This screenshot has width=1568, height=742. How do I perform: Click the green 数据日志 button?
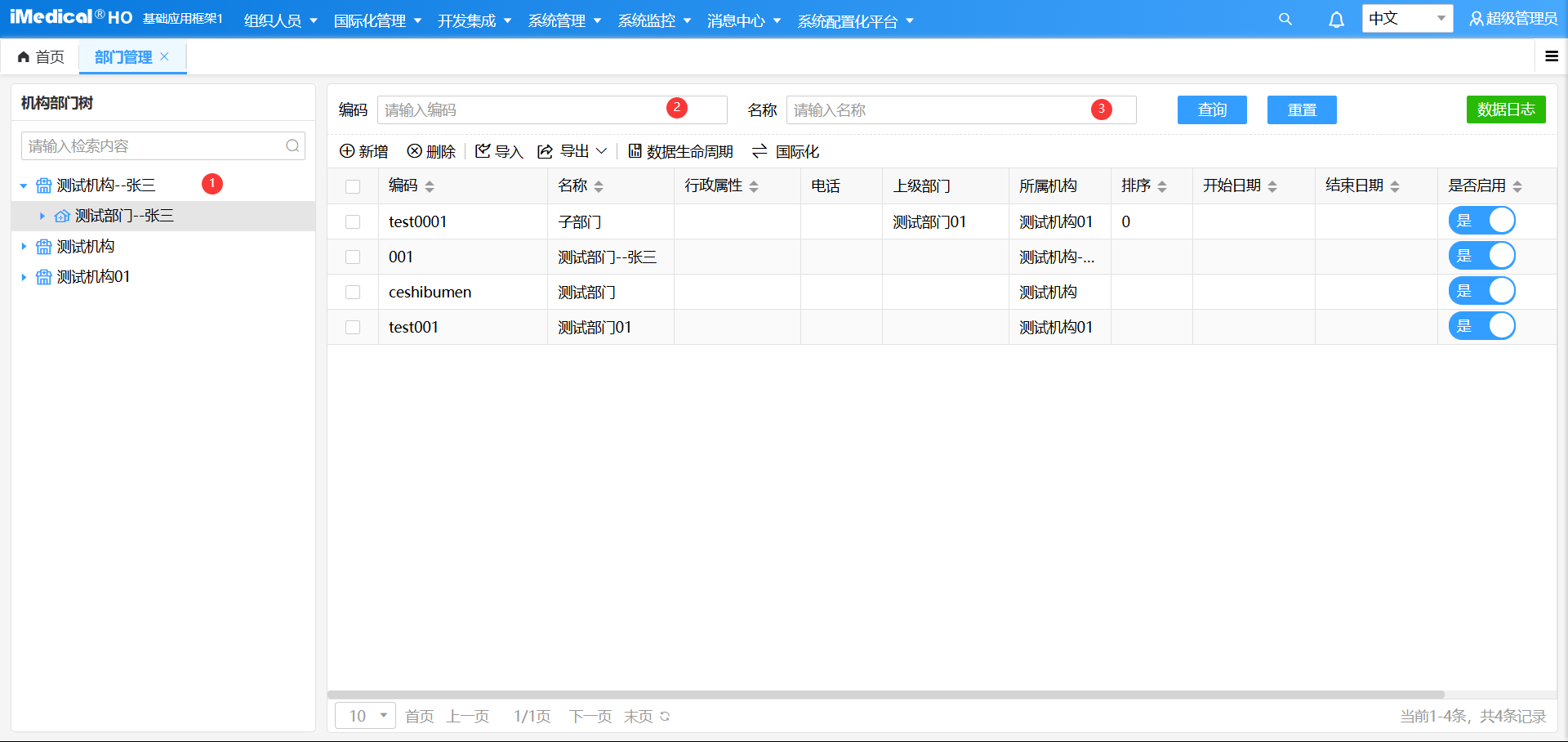coord(1505,110)
